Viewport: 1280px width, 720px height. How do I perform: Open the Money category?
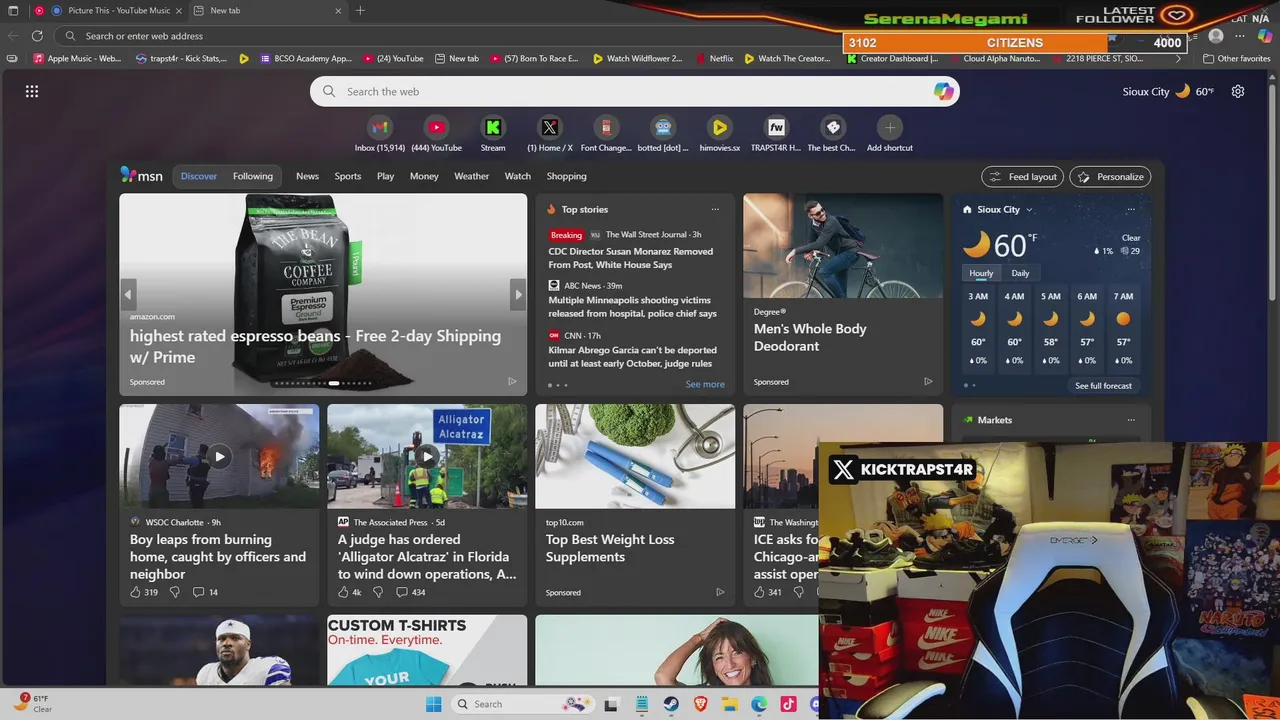click(x=424, y=176)
